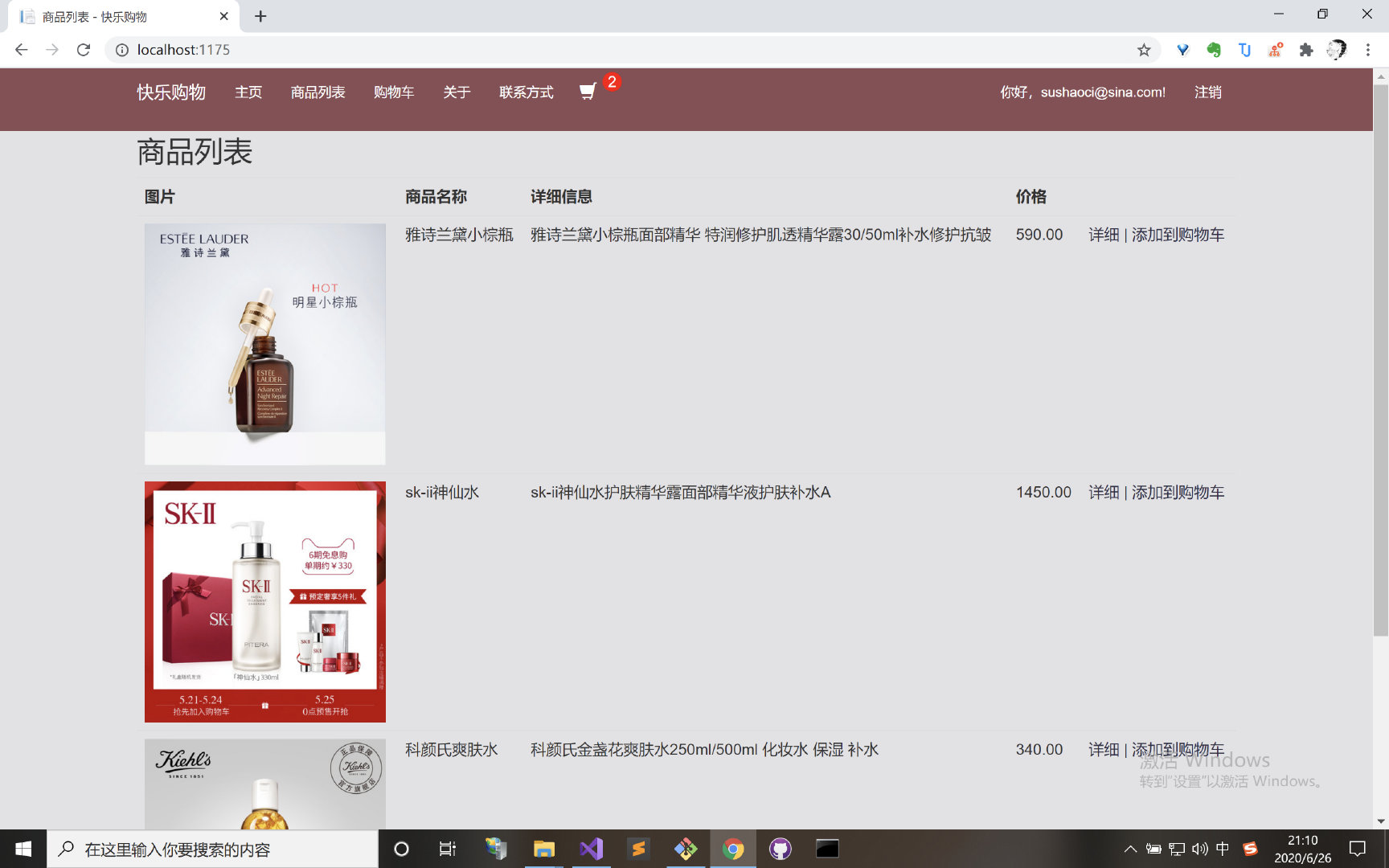Open the Windows notification center
This screenshot has height=868, width=1389.
pyautogui.click(x=1358, y=849)
